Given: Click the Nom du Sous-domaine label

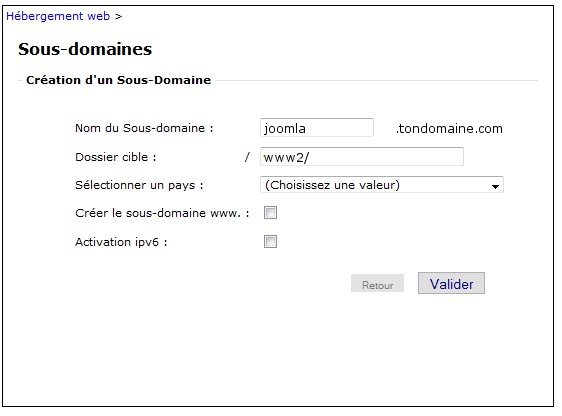Looking at the screenshot, I should pyautogui.click(x=144, y=128).
